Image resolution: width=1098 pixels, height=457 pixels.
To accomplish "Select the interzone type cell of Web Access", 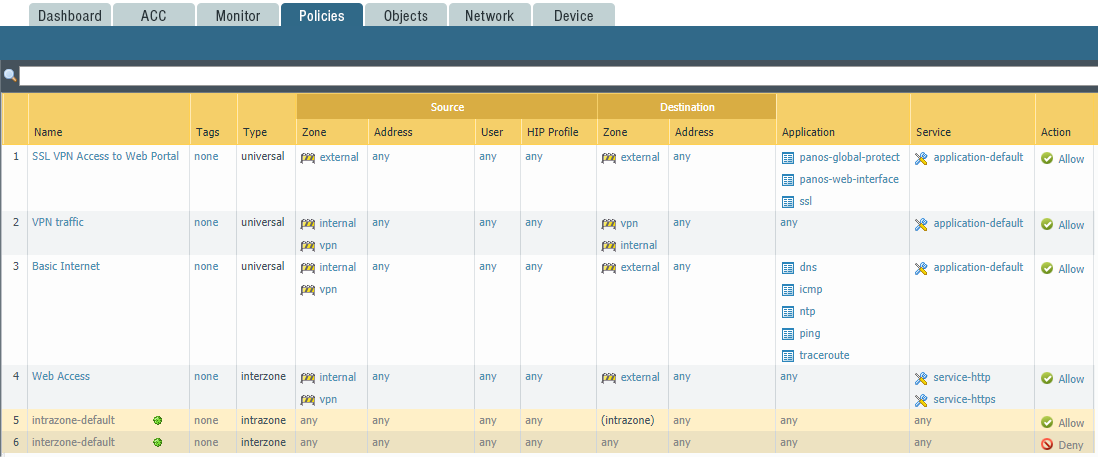I will coord(263,376).
